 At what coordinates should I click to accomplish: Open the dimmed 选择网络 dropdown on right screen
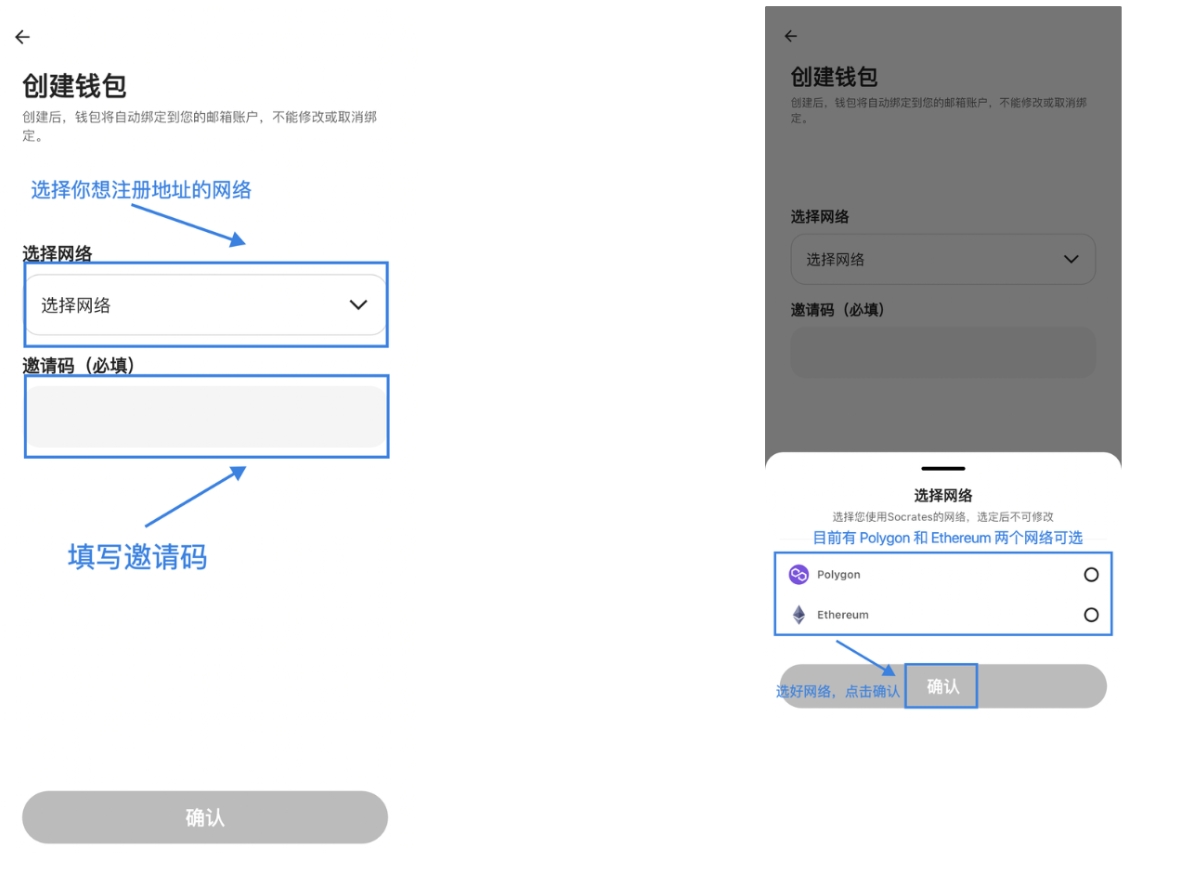point(943,259)
